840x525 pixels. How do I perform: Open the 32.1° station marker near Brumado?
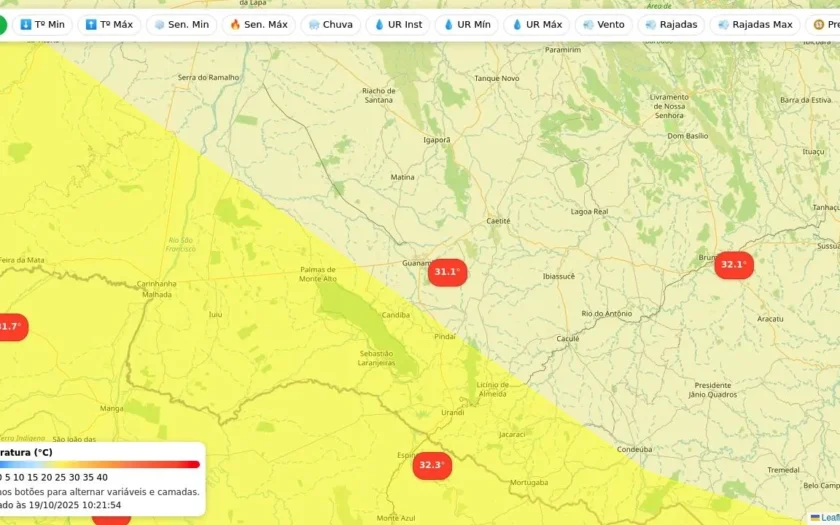[734, 265]
